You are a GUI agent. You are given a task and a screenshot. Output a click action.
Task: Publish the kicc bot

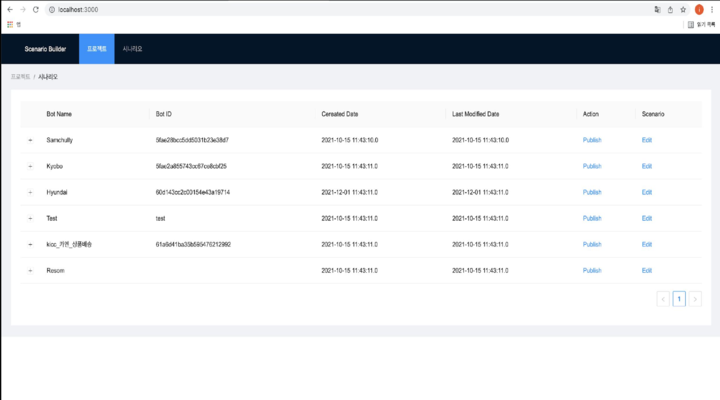coord(592,245)
